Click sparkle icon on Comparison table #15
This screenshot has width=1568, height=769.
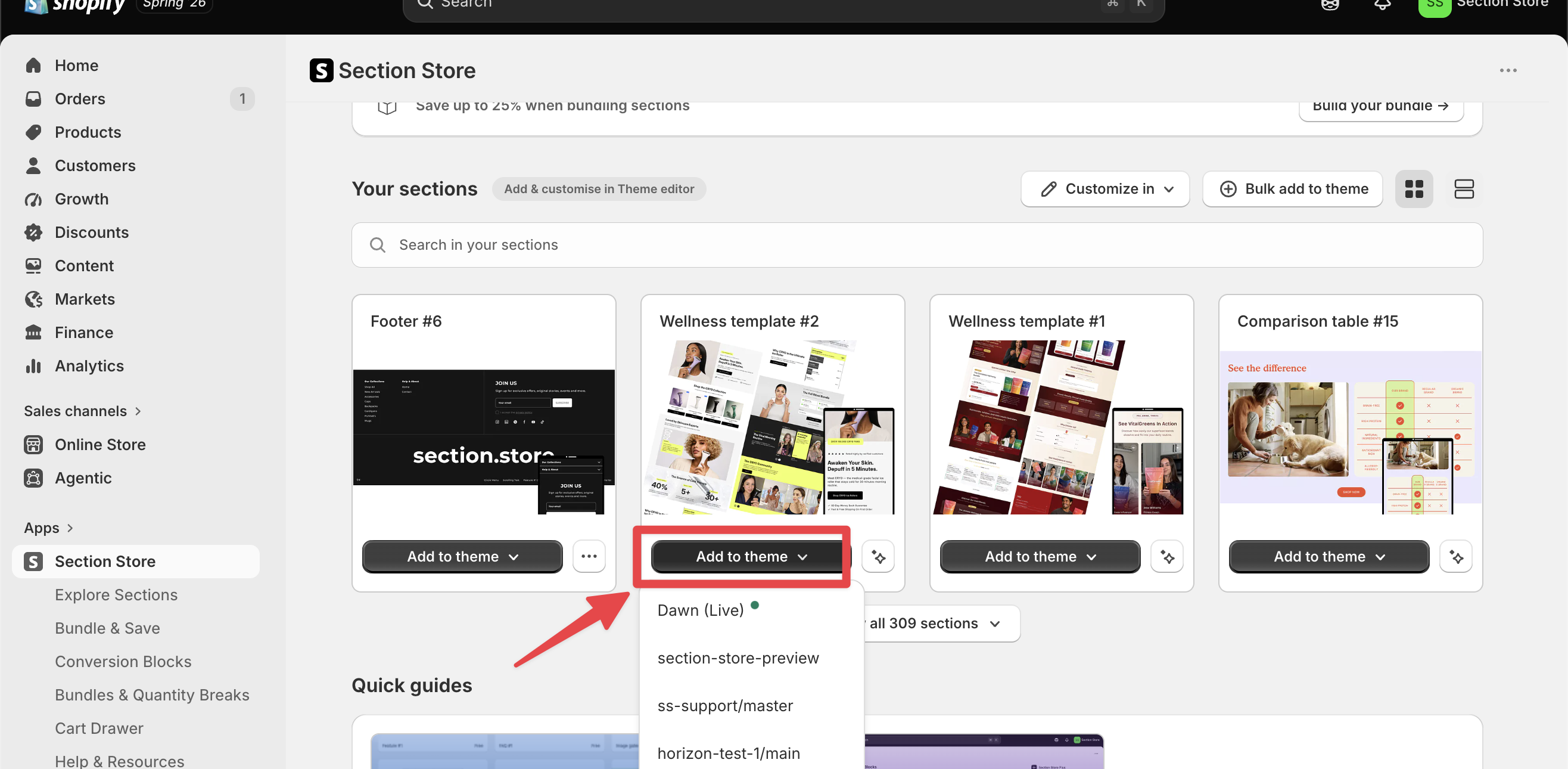pos(1456,557)
